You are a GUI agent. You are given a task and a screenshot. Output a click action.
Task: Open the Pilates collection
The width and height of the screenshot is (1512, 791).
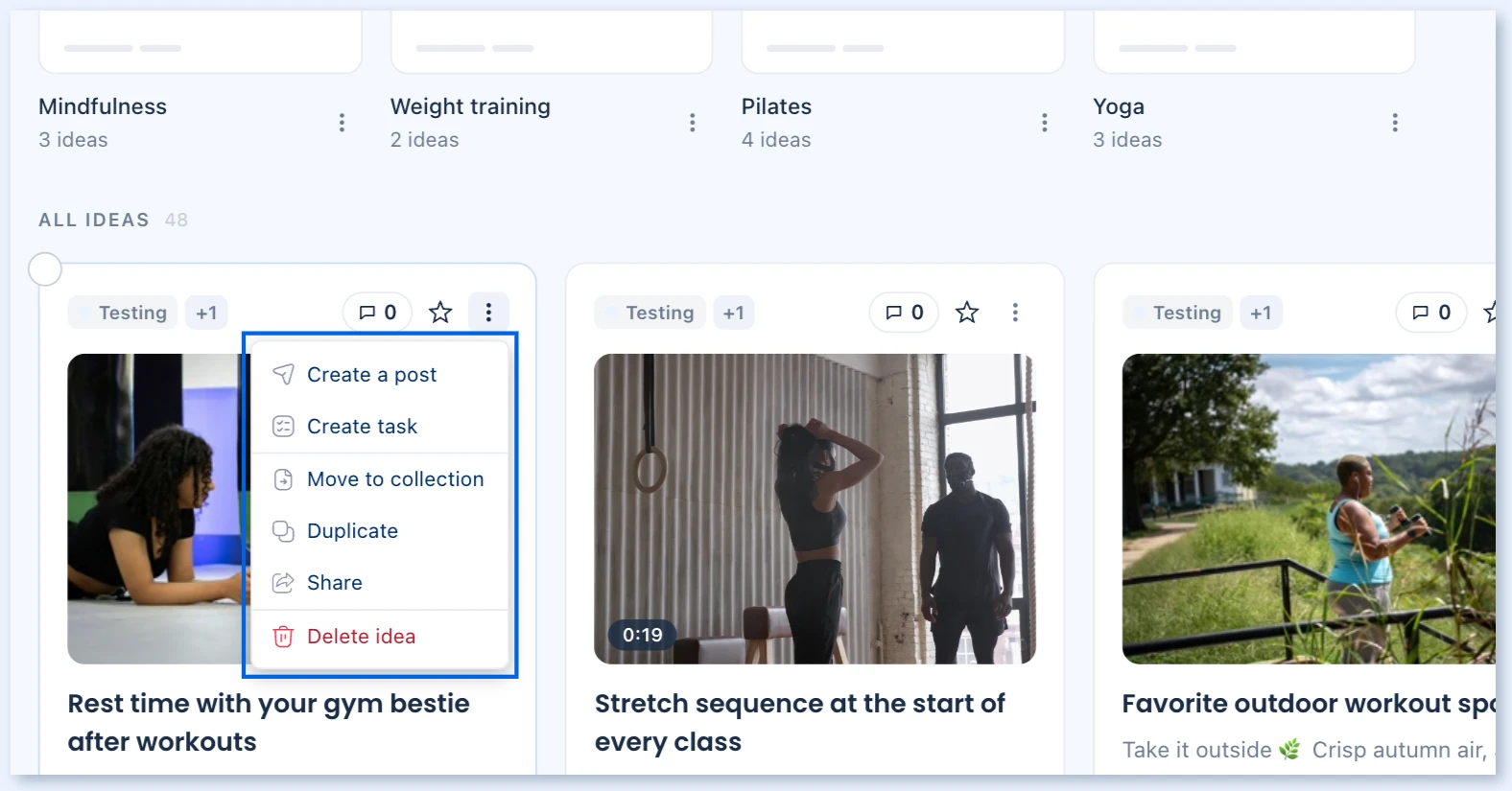pos(776,106)
